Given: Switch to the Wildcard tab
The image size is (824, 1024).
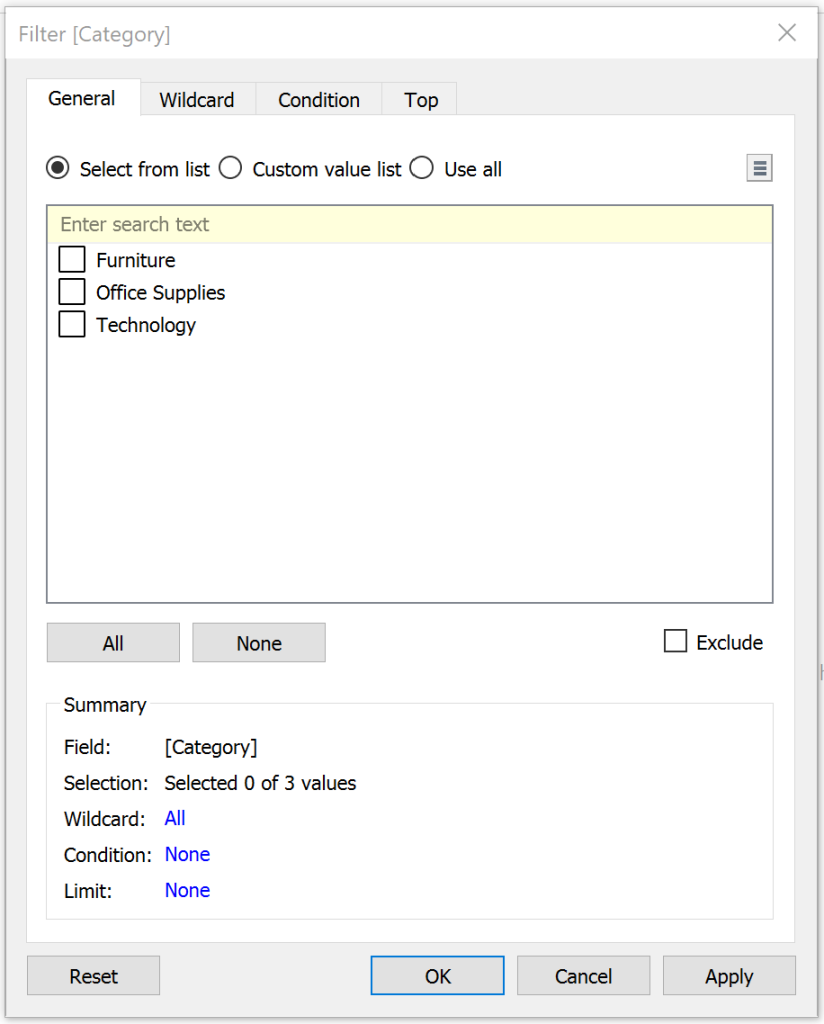Looking at the screenshot, I should [196, 99].
